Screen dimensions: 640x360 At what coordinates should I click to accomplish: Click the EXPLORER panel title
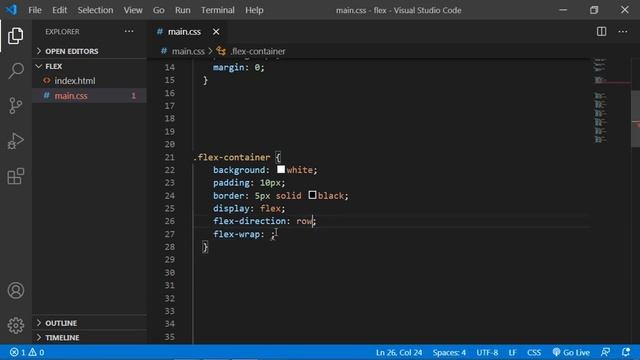[x=62, y=31]
